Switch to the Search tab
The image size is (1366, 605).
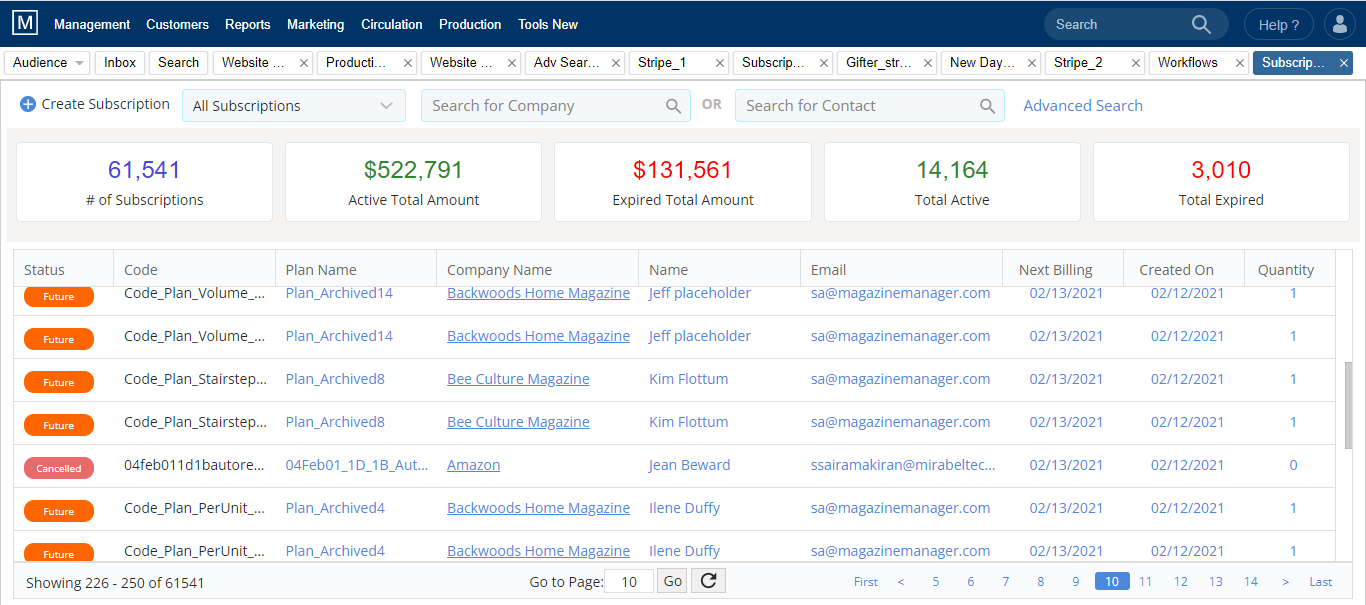tap(178, 63)
